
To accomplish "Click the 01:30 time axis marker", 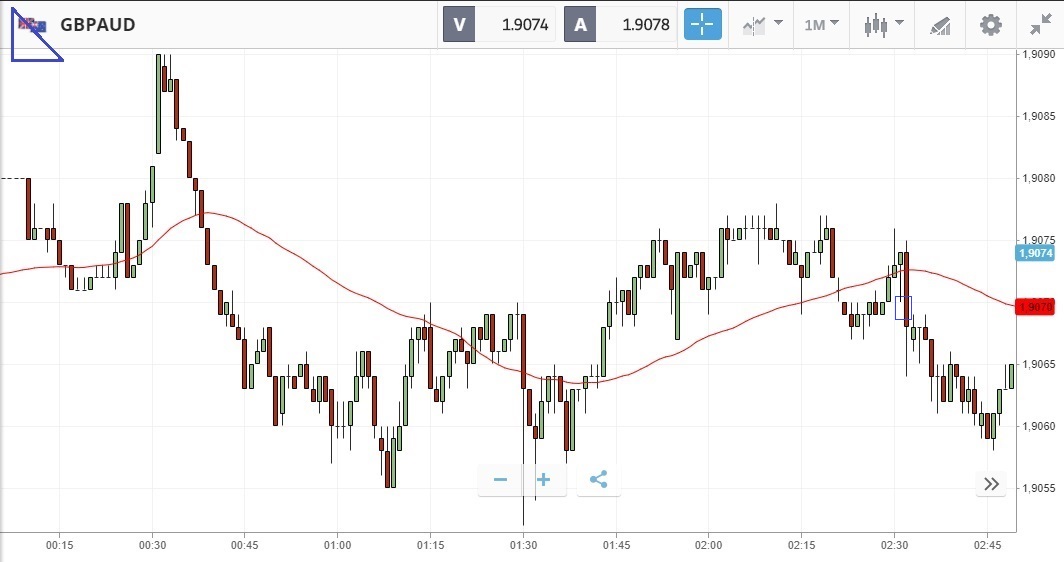I will click(x=523, y=545).
